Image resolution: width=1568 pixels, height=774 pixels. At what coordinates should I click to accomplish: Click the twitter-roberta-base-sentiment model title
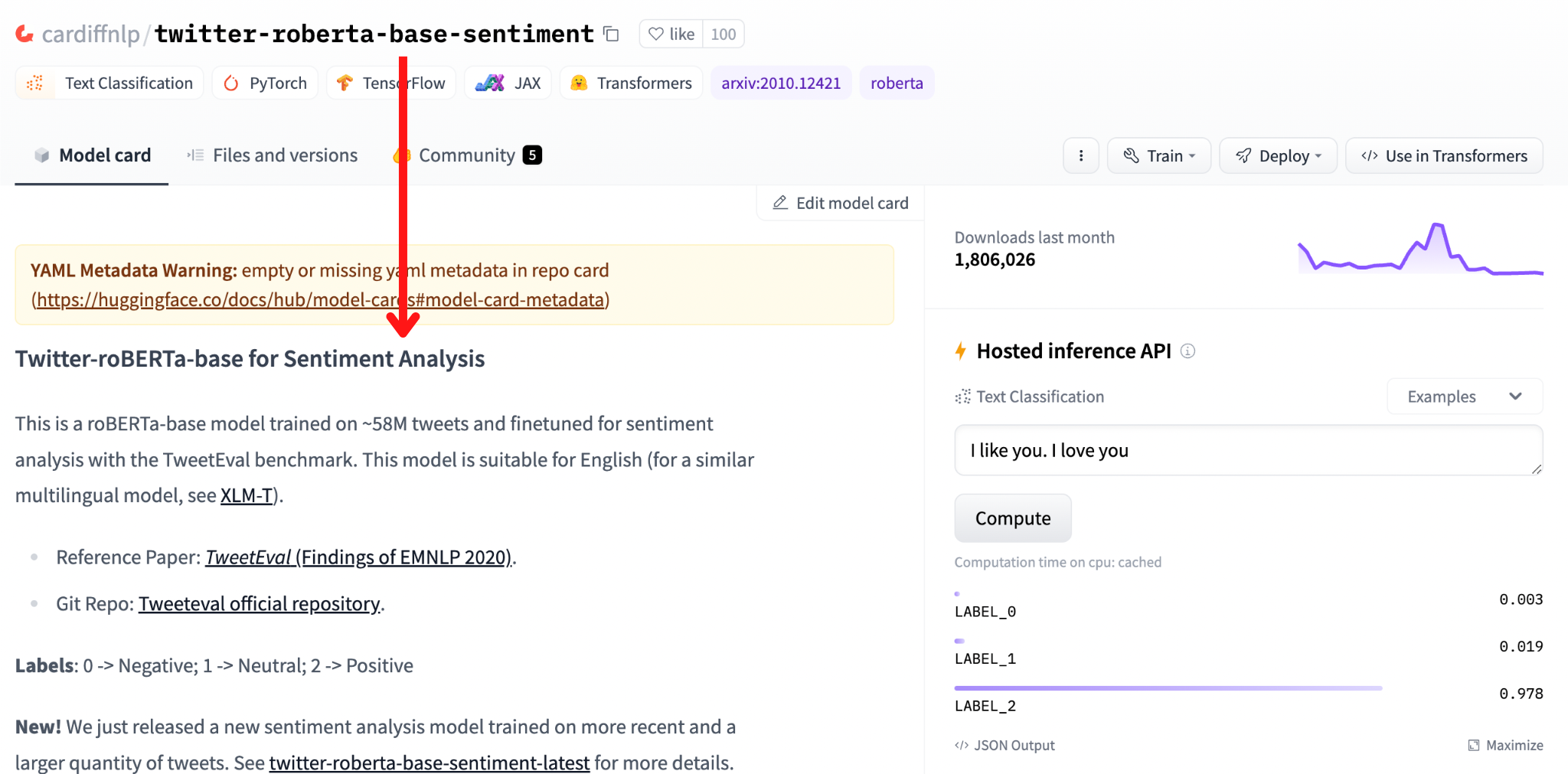(x=374, y=34)
